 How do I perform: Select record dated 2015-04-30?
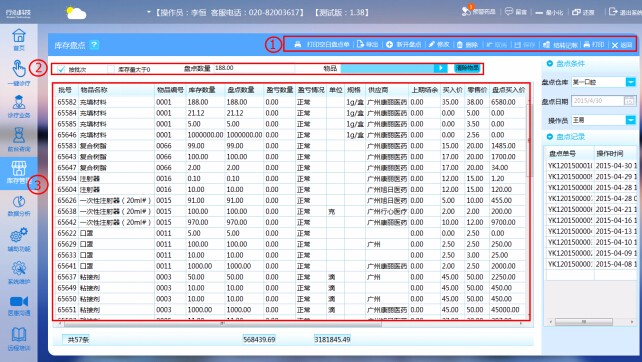point(591,165)
